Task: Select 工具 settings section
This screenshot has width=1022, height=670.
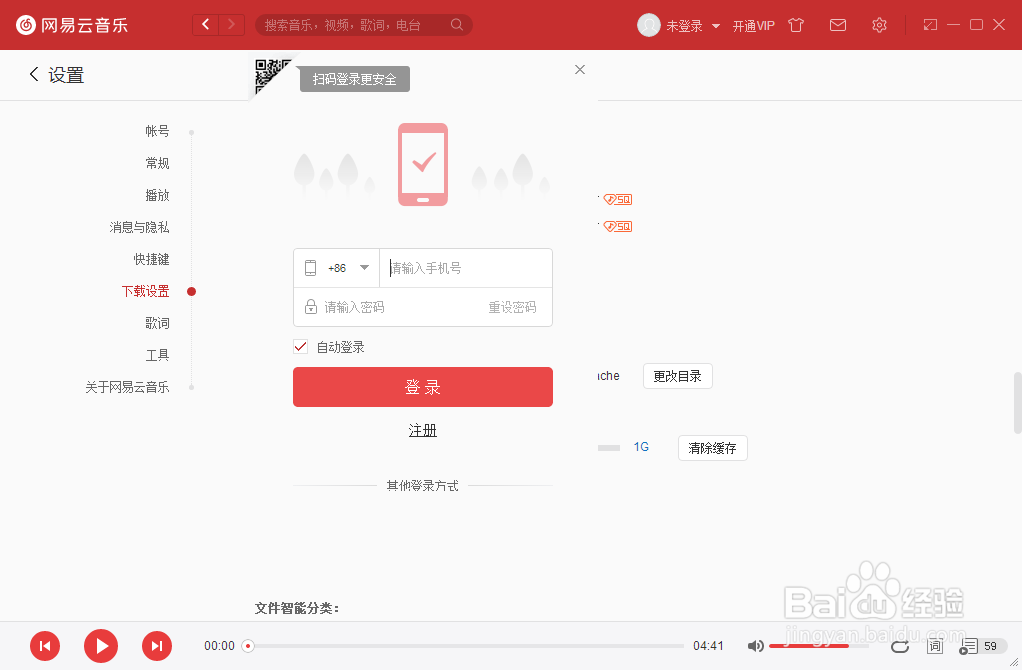Action: [x=157, y=355]
